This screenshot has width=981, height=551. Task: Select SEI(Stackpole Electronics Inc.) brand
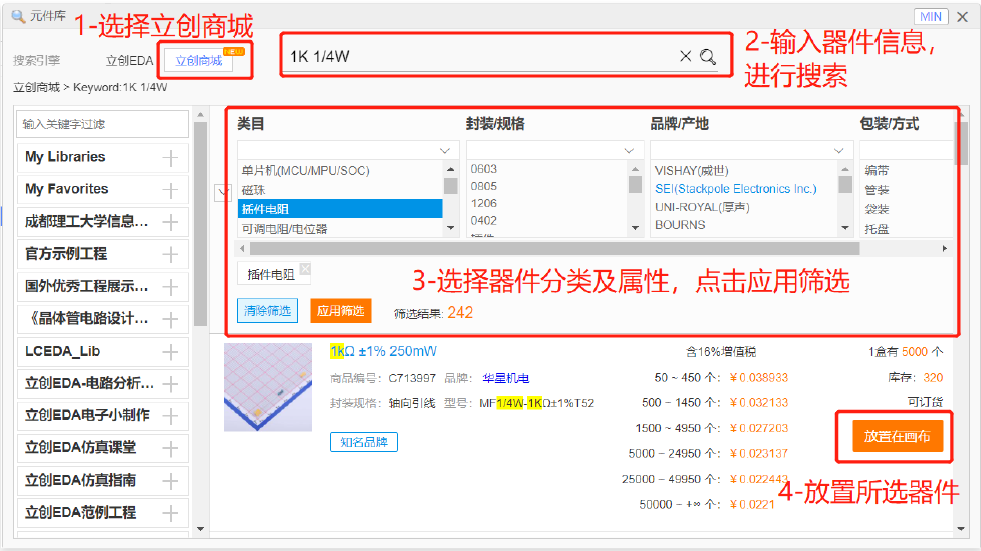click(x=736, y=189)
